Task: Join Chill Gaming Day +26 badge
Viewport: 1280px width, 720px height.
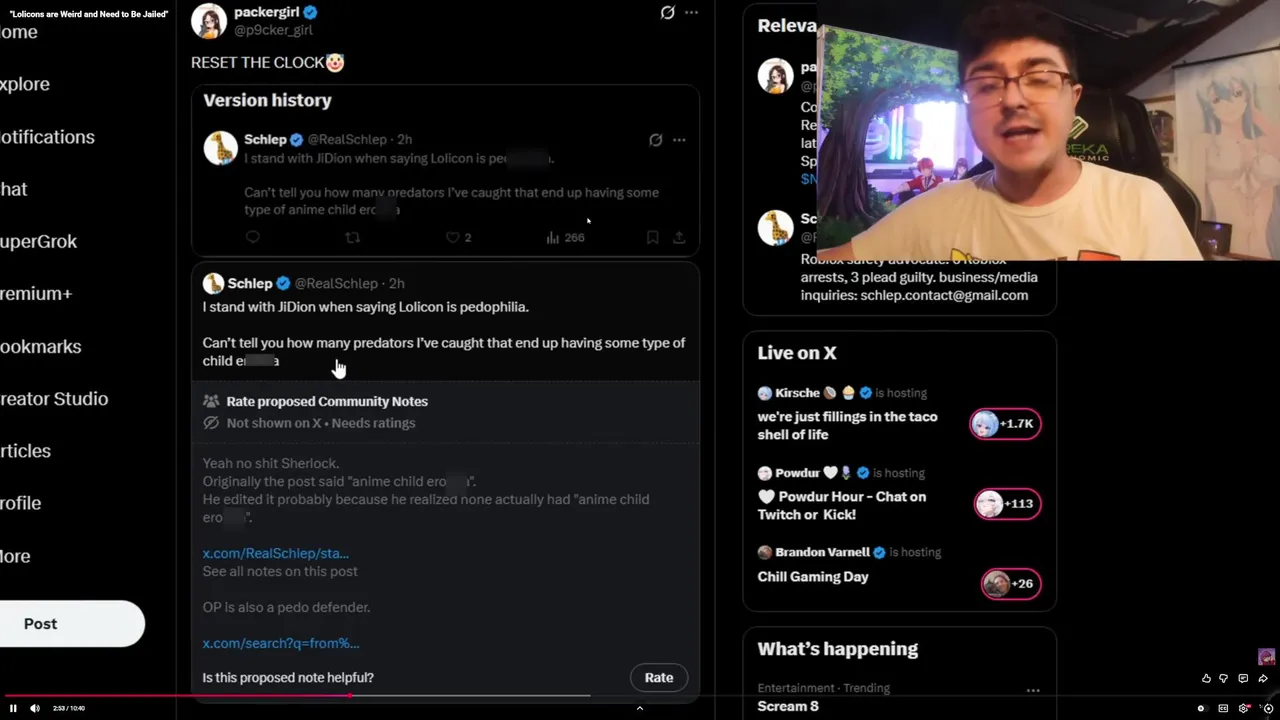Action: tap(1011, 584)
